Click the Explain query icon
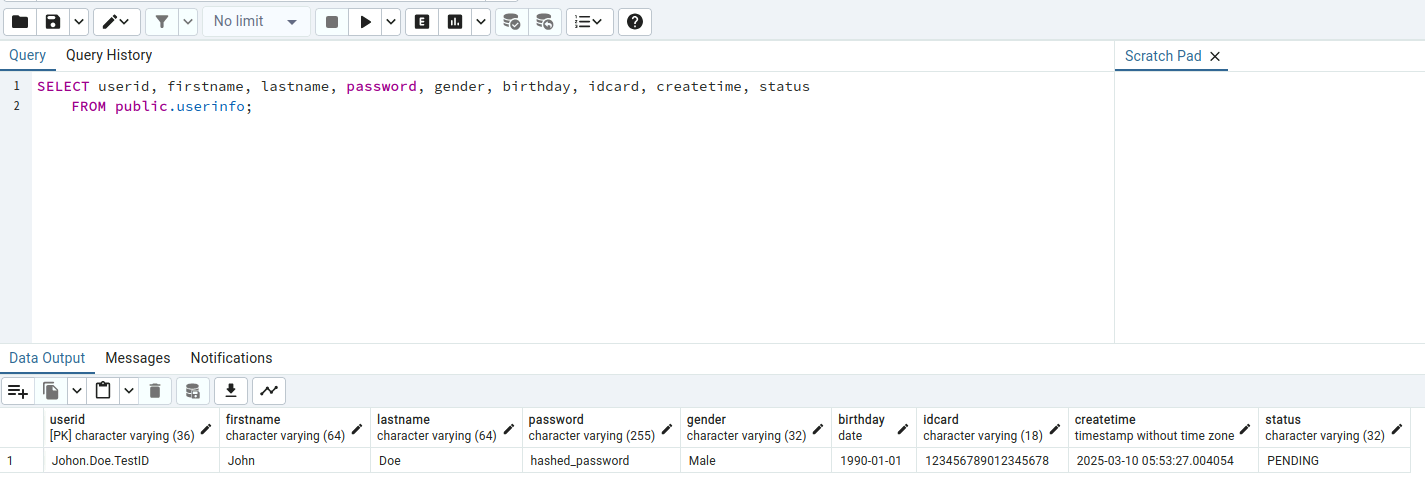The image size is (1425, 481). [x=422, y=21]
